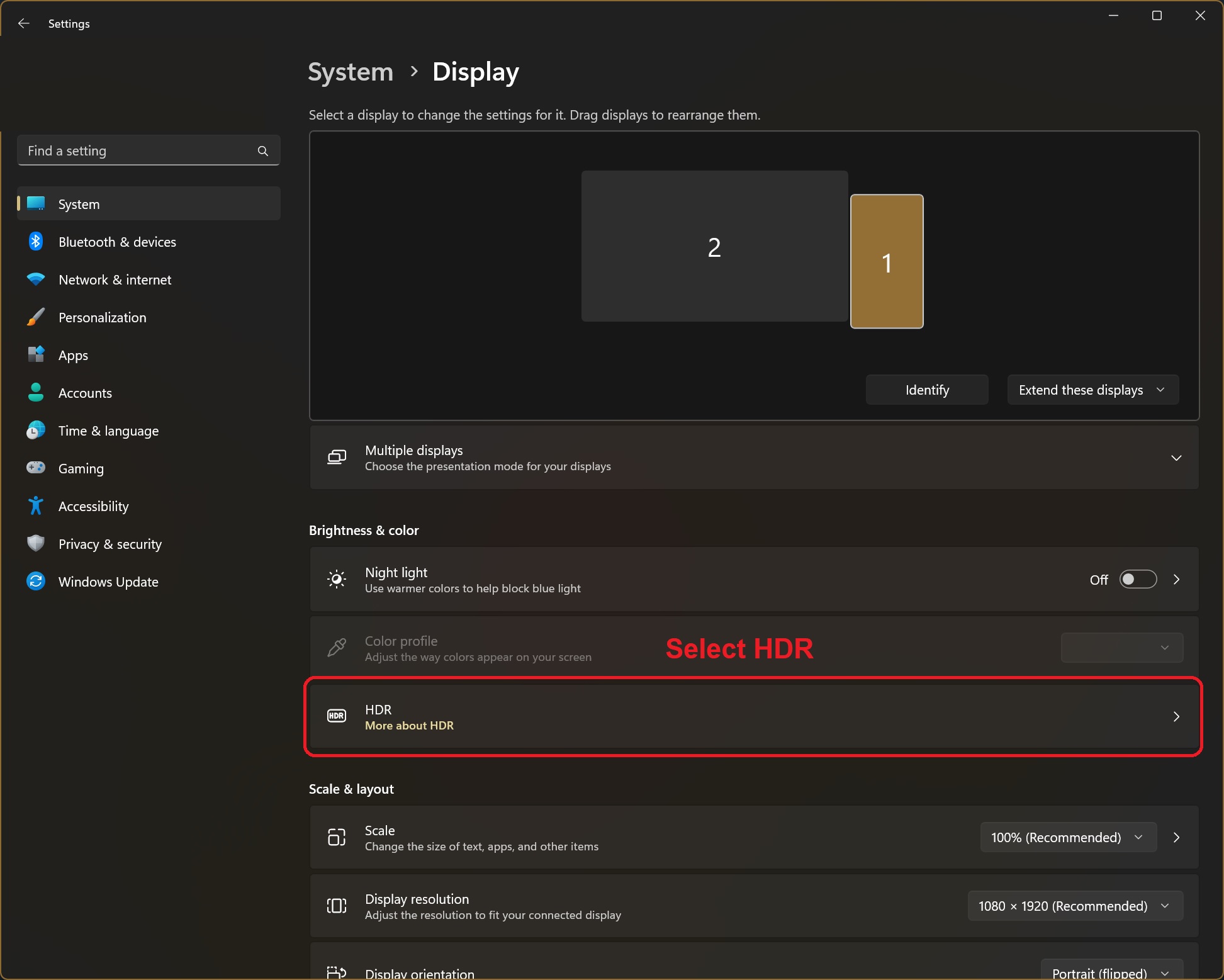Viewport: 1224px width, 980px height.
Task: Expand the Multiple displays section
Action: [x=1176, y=458]
